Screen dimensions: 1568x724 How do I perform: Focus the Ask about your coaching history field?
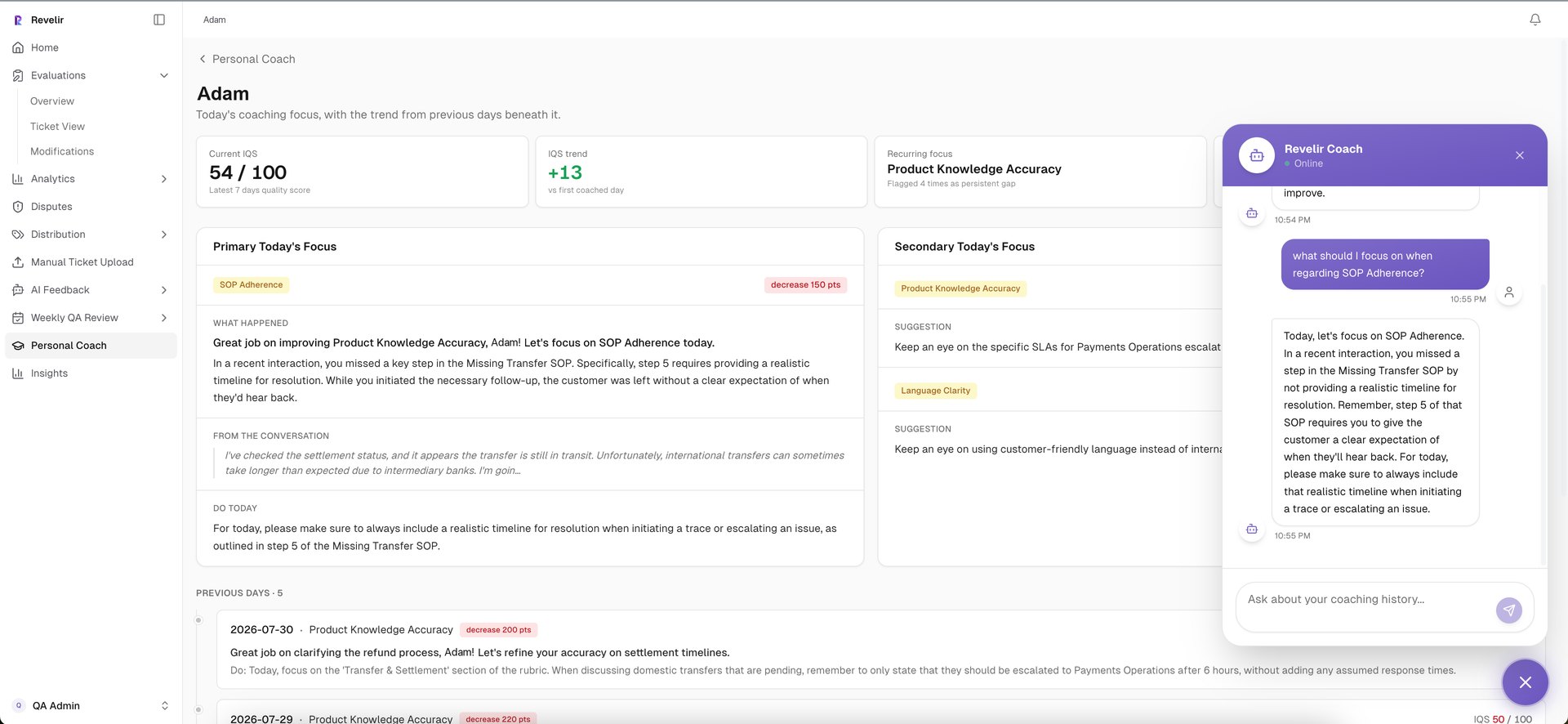pos(1367,606)
